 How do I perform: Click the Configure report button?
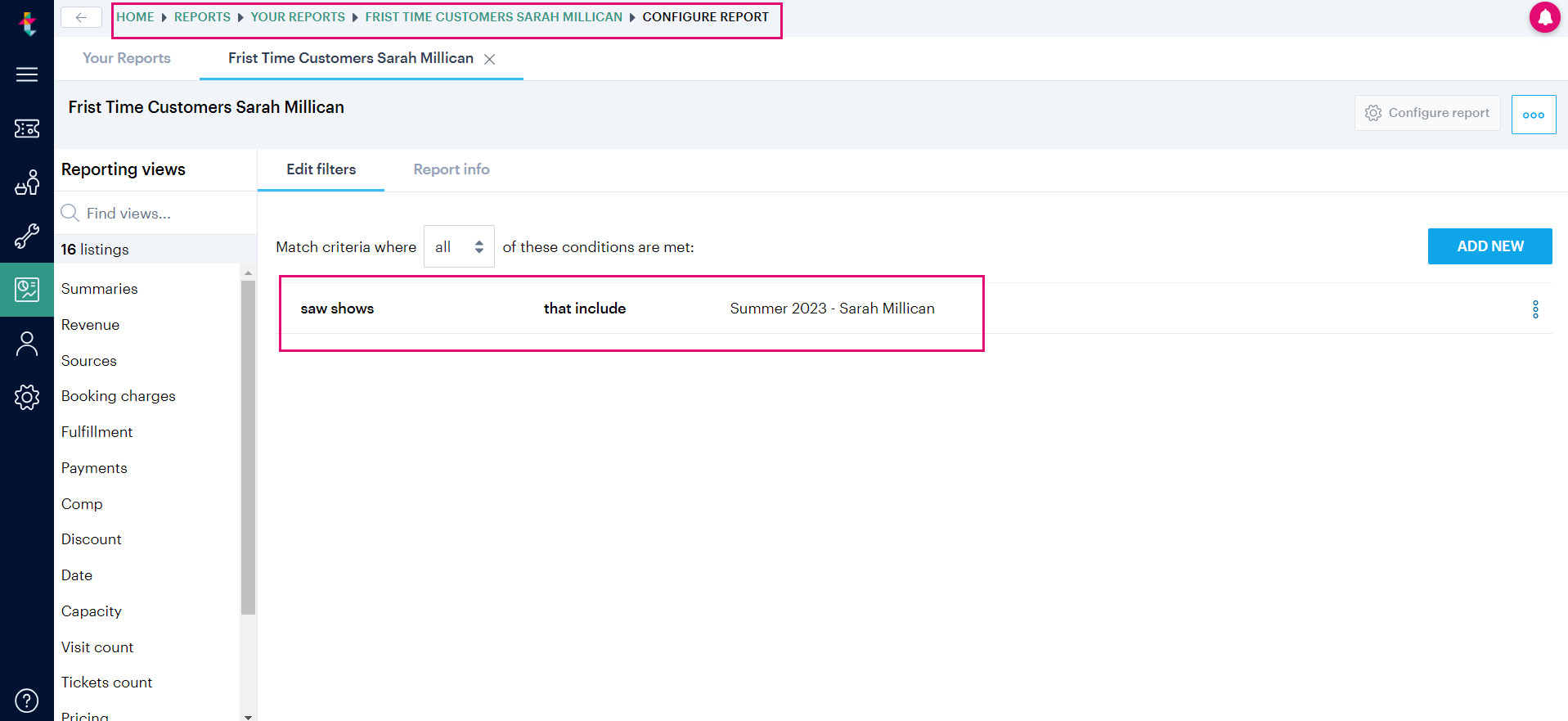(1427, 113)
